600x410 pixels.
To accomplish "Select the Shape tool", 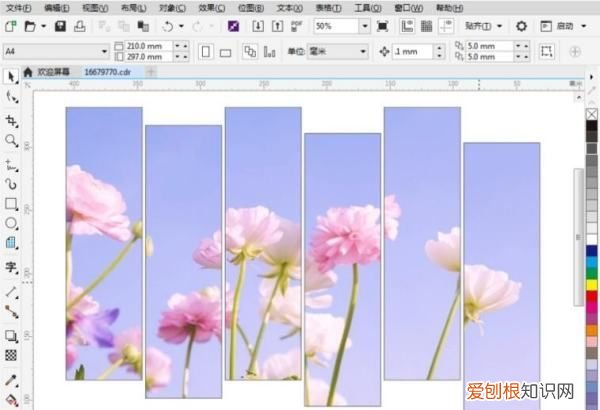I will pyautogui.click(x=11, y=98).
